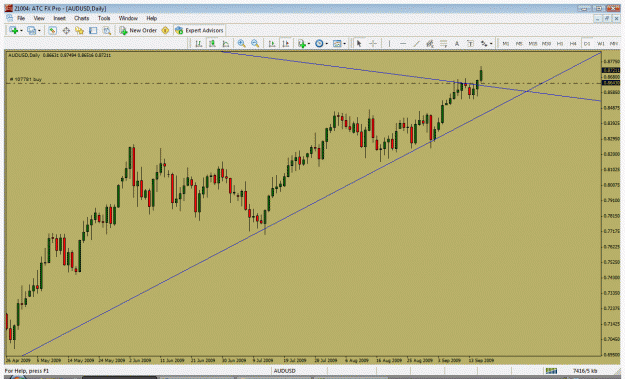Select the Crosshair tool
The width and height of the screenshot is (625, 379).
pos(373,43)
